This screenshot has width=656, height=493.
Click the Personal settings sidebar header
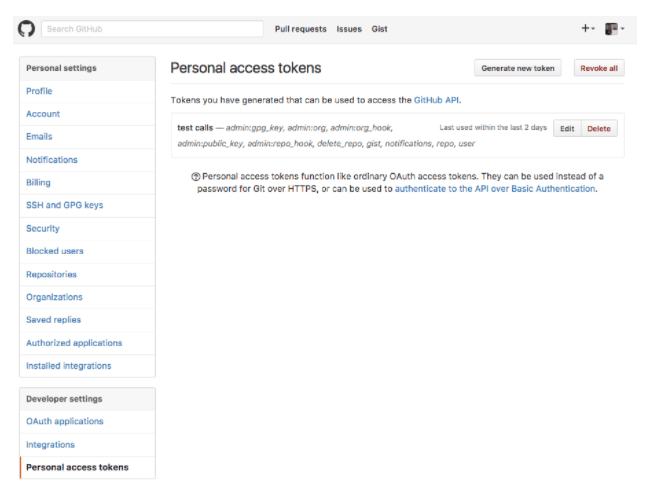coord(87,68)
